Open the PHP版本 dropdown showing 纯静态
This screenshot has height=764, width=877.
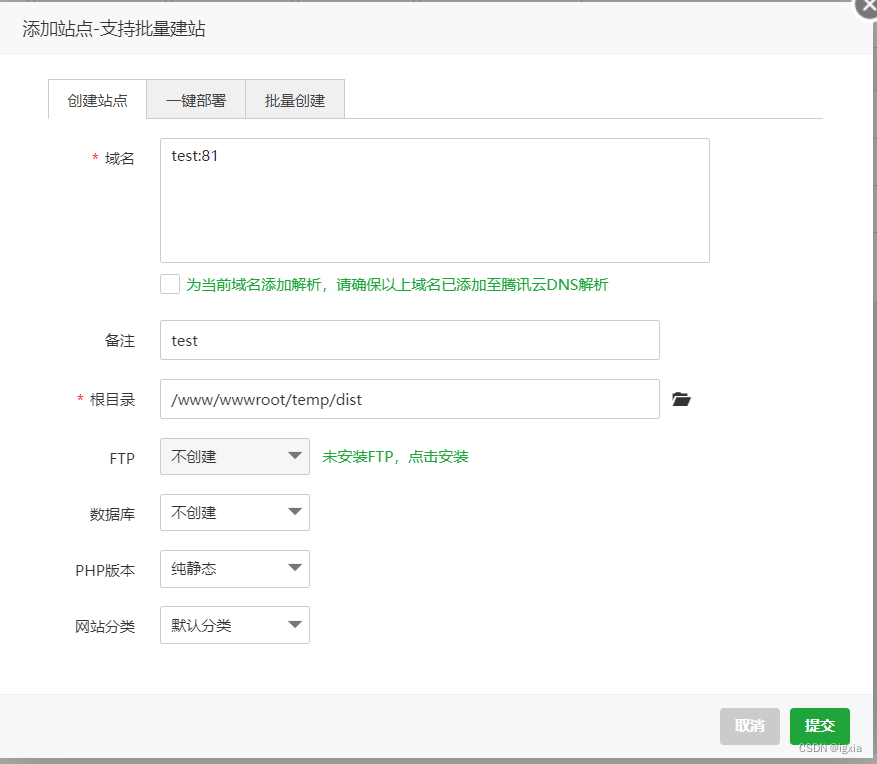234,569
